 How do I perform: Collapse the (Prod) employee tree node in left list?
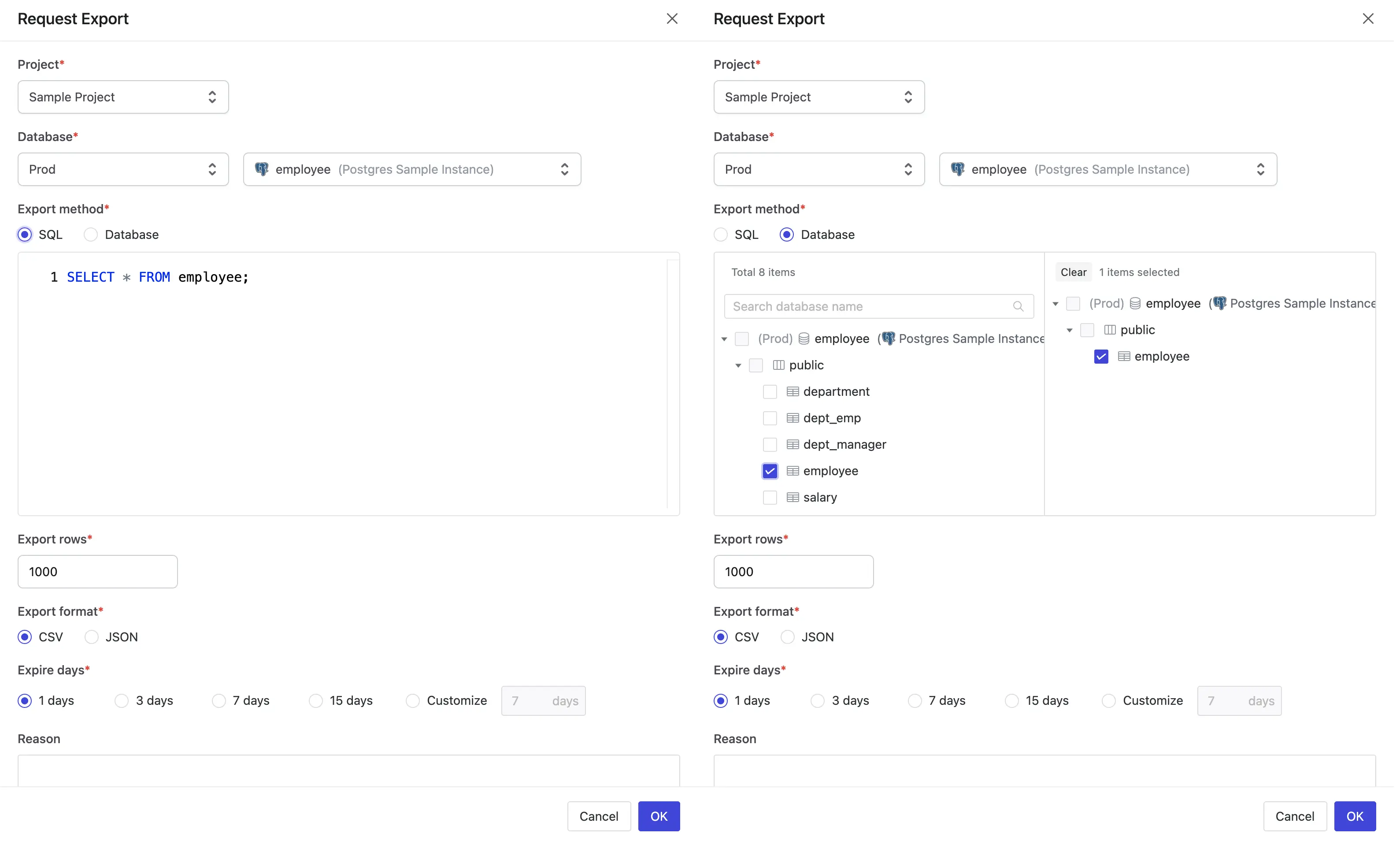pos(724,339)
